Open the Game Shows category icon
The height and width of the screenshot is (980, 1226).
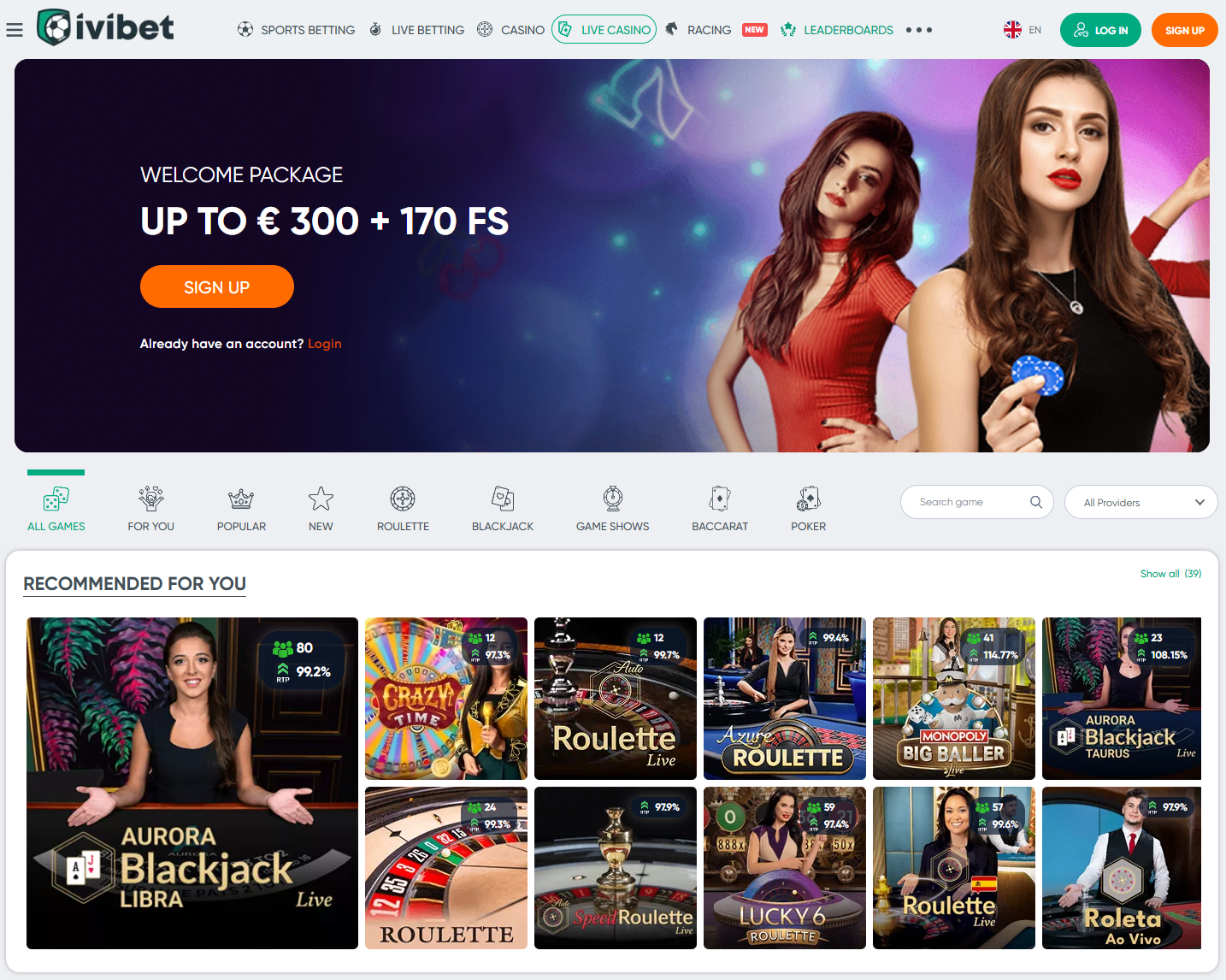pos(613,499)
